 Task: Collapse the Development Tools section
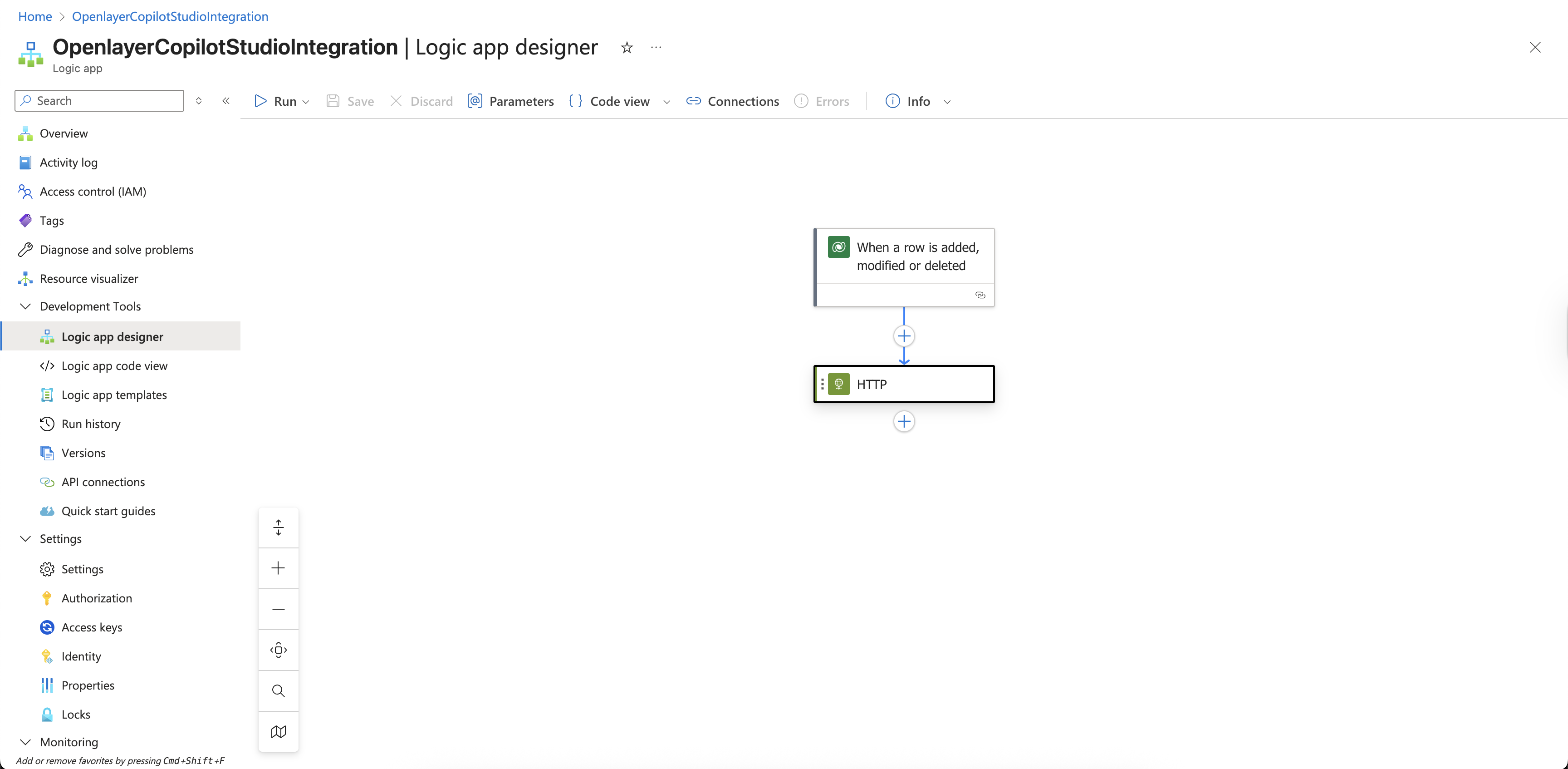coord(25,306)
